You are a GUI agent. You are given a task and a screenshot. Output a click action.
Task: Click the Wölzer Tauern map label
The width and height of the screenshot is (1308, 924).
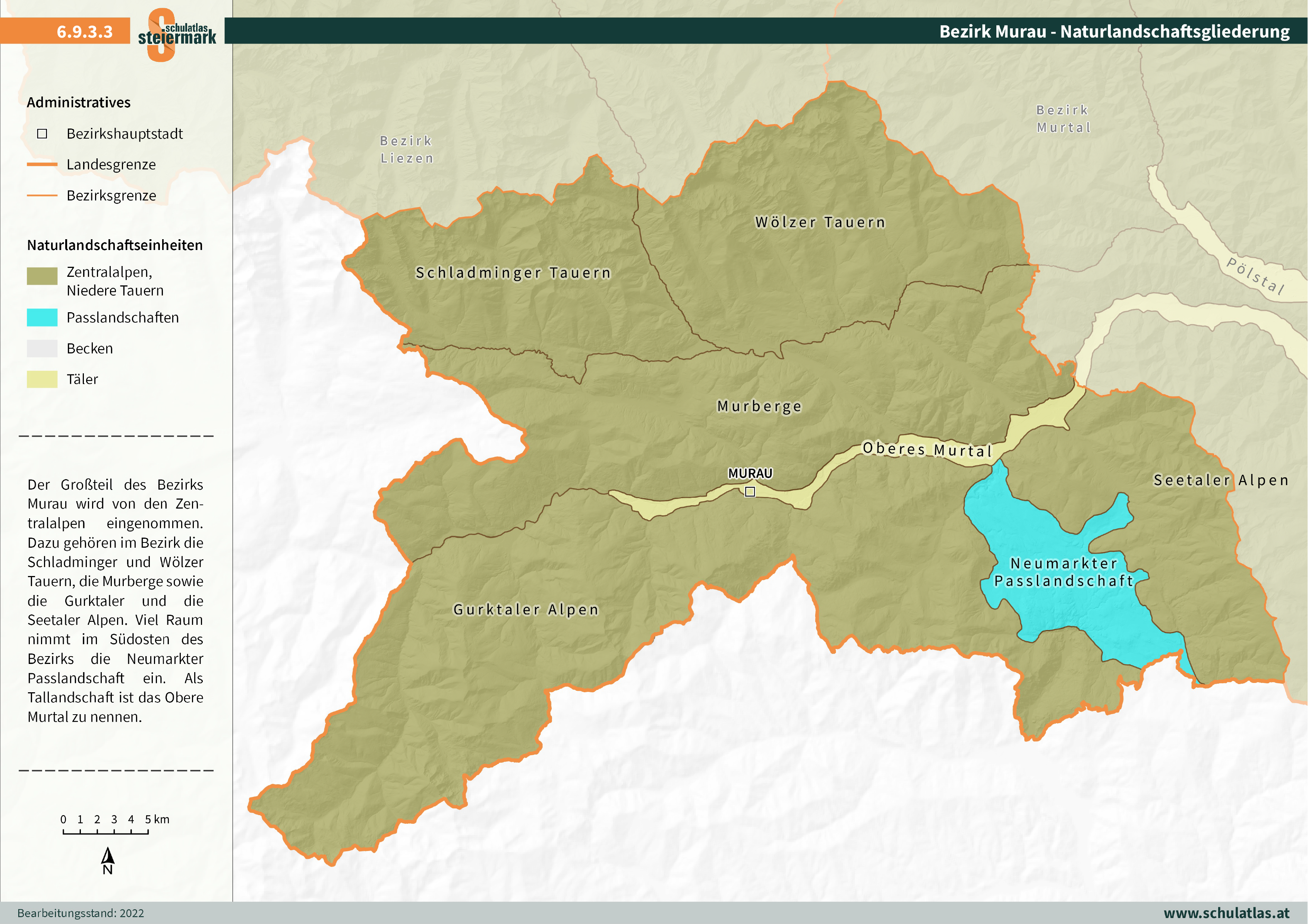[x=820, y=222]
